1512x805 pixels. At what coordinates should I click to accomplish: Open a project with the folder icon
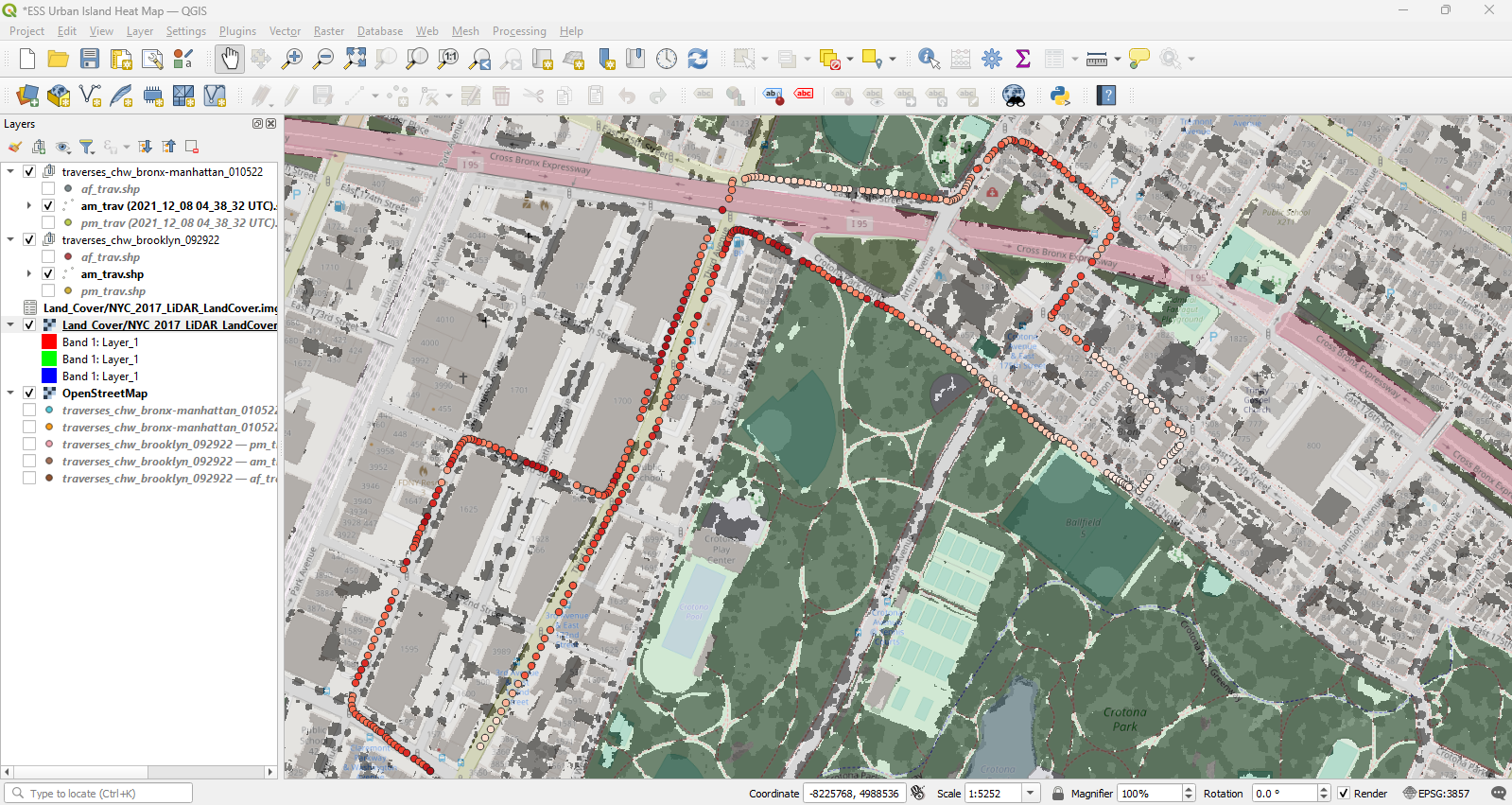pyautogui.click(x=59, y=59)
